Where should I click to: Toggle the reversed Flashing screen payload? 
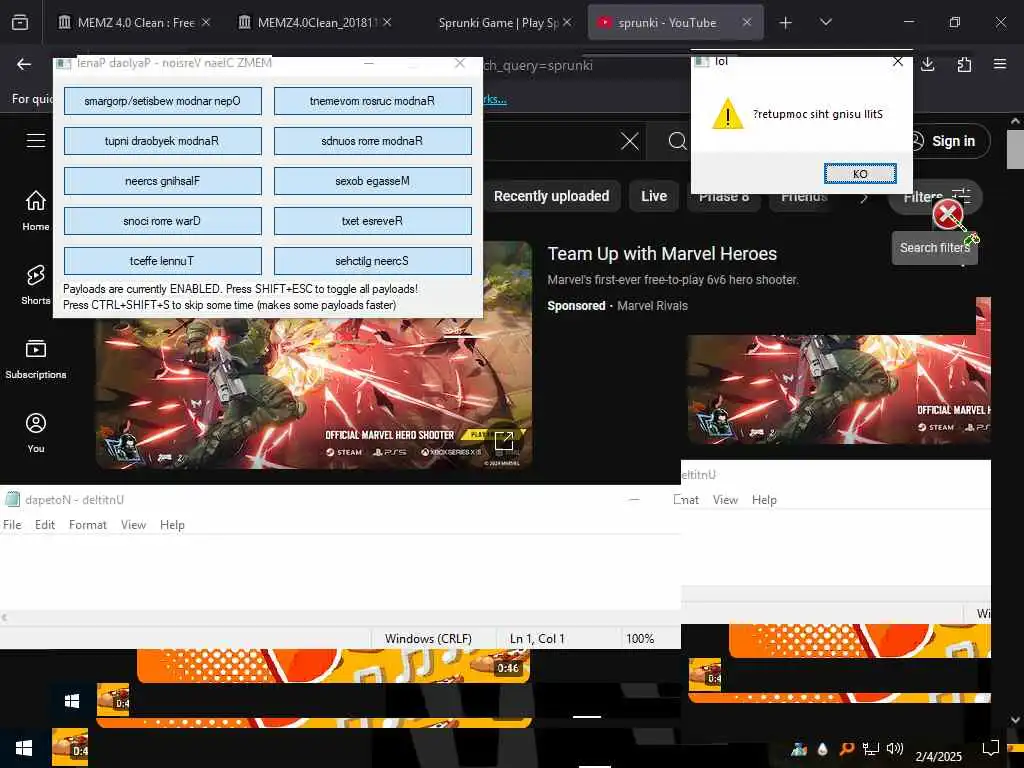pyautogui.click(x=163, y=181)
